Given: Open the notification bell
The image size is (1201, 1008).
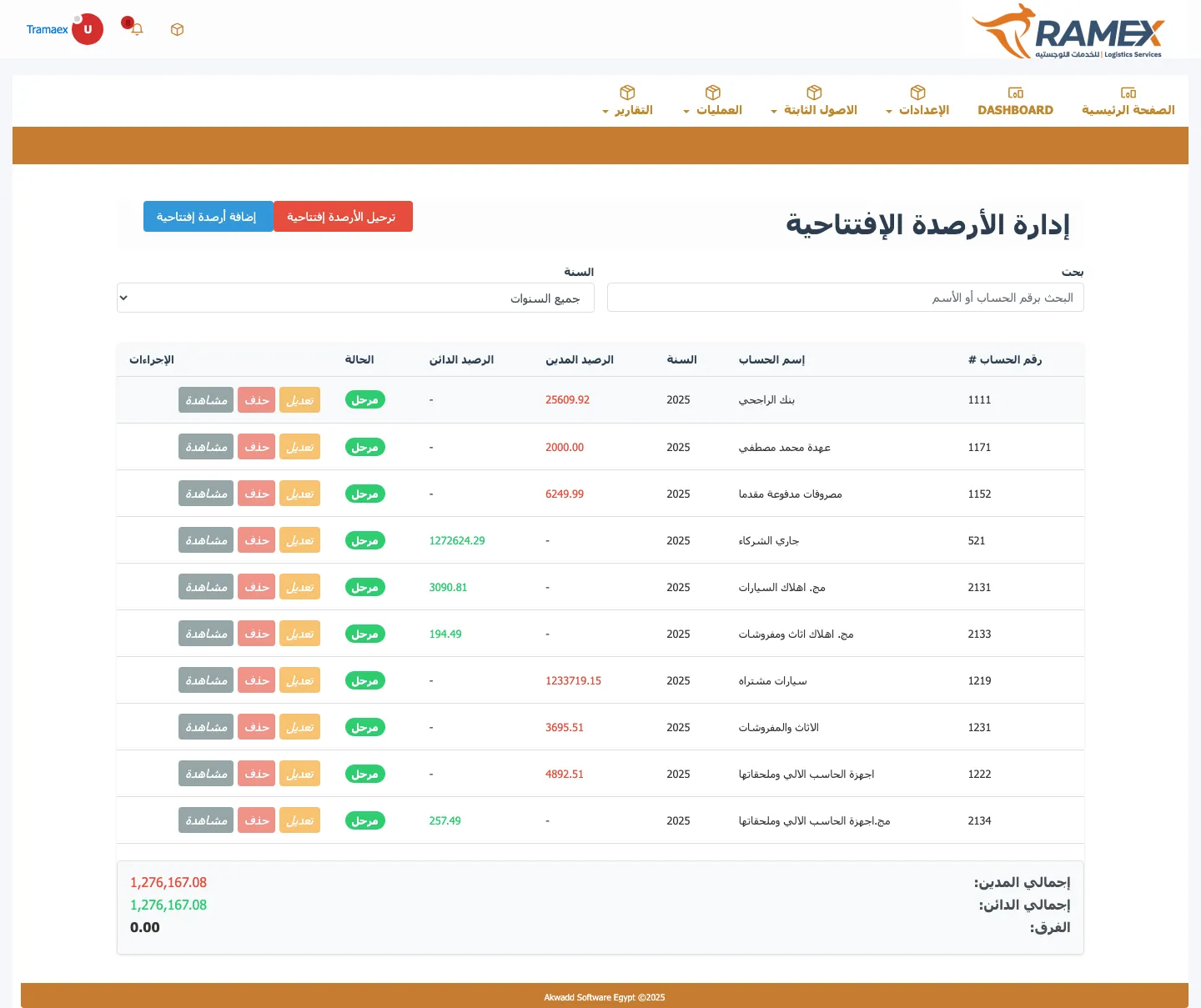Looking at the screenshot, I should tap(138, 29).
